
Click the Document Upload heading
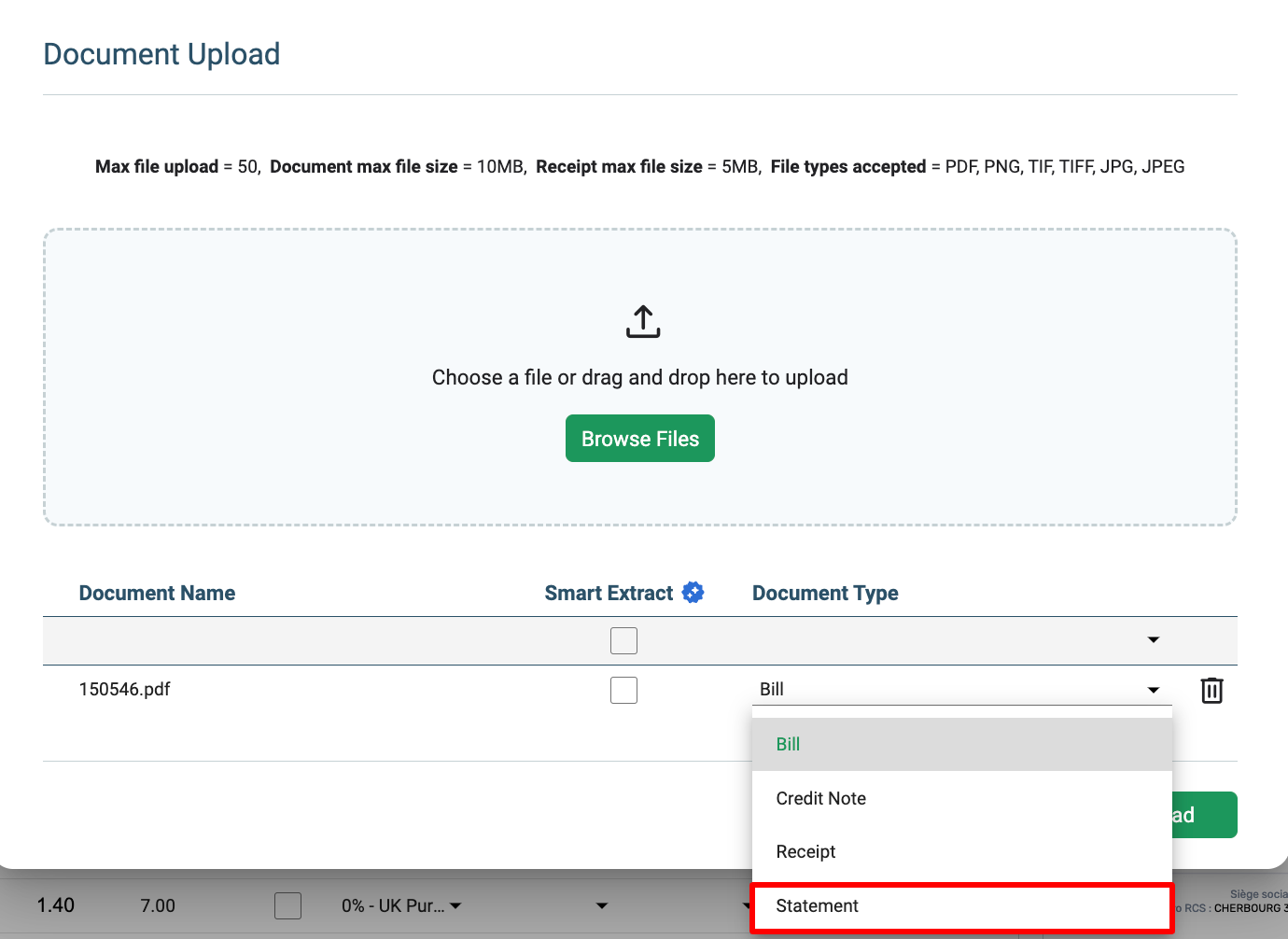(x=161, y=54)
